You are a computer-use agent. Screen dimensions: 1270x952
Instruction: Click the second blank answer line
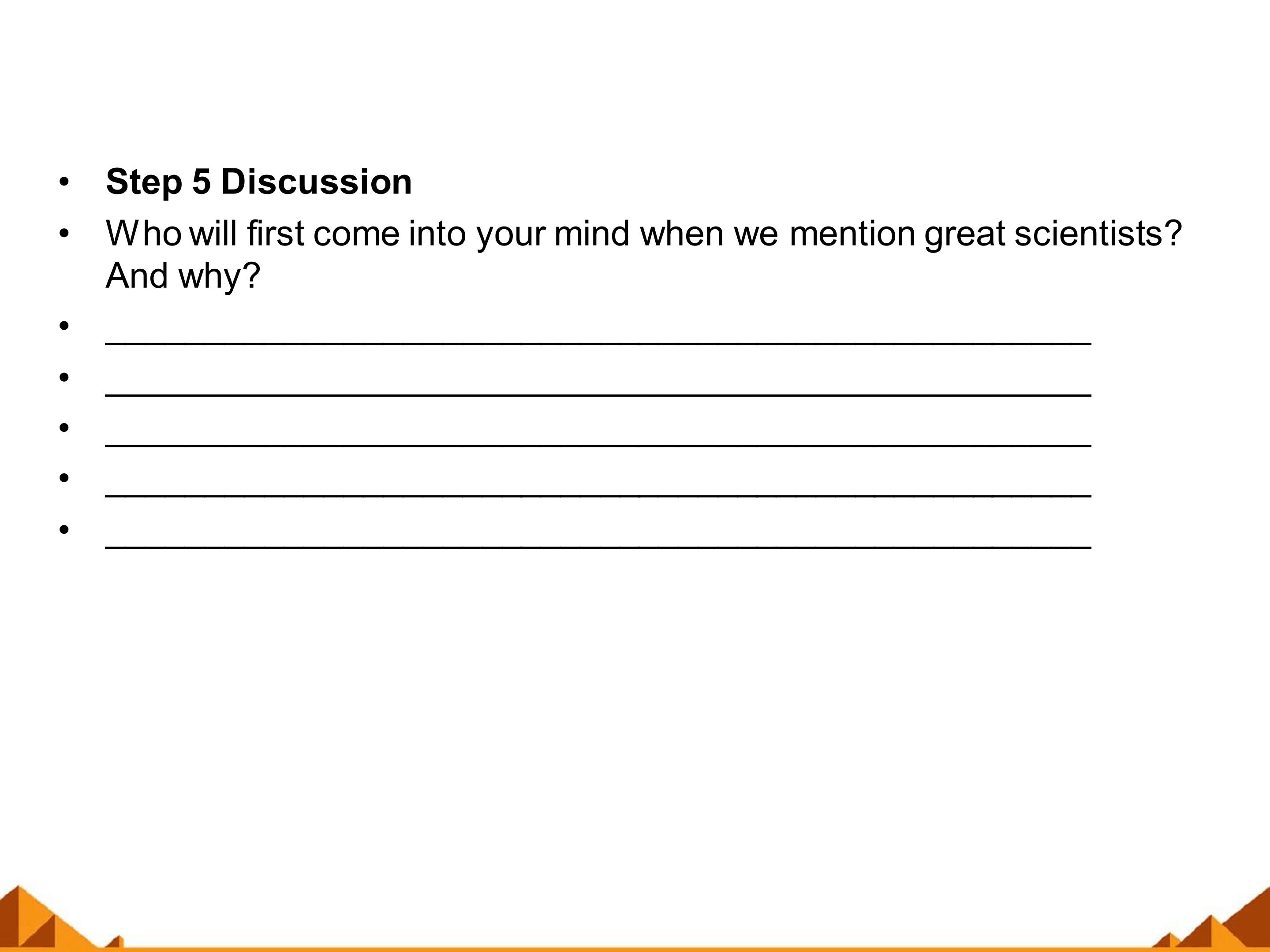pyautogui.click(x=598, y=394)
